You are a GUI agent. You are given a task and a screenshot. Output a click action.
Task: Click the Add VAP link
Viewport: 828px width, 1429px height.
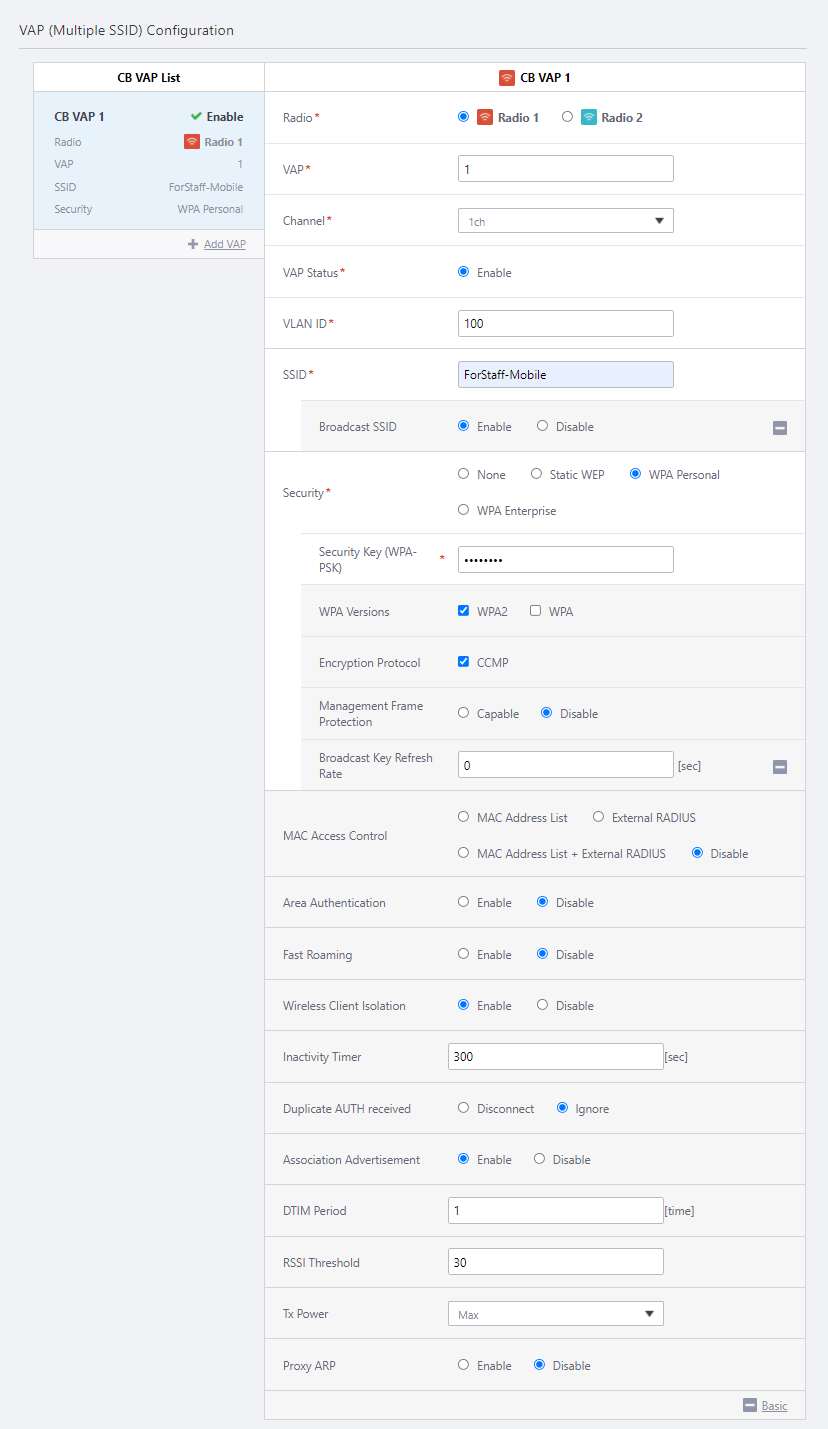point(224,244)
